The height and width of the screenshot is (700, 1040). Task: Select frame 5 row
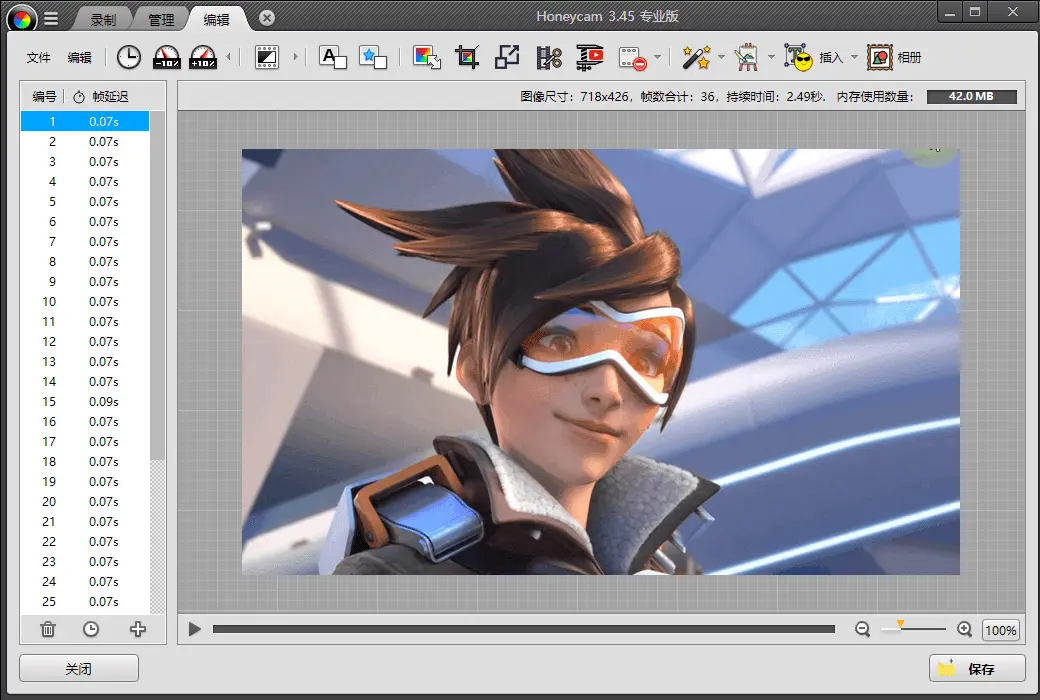click(85, 202)
